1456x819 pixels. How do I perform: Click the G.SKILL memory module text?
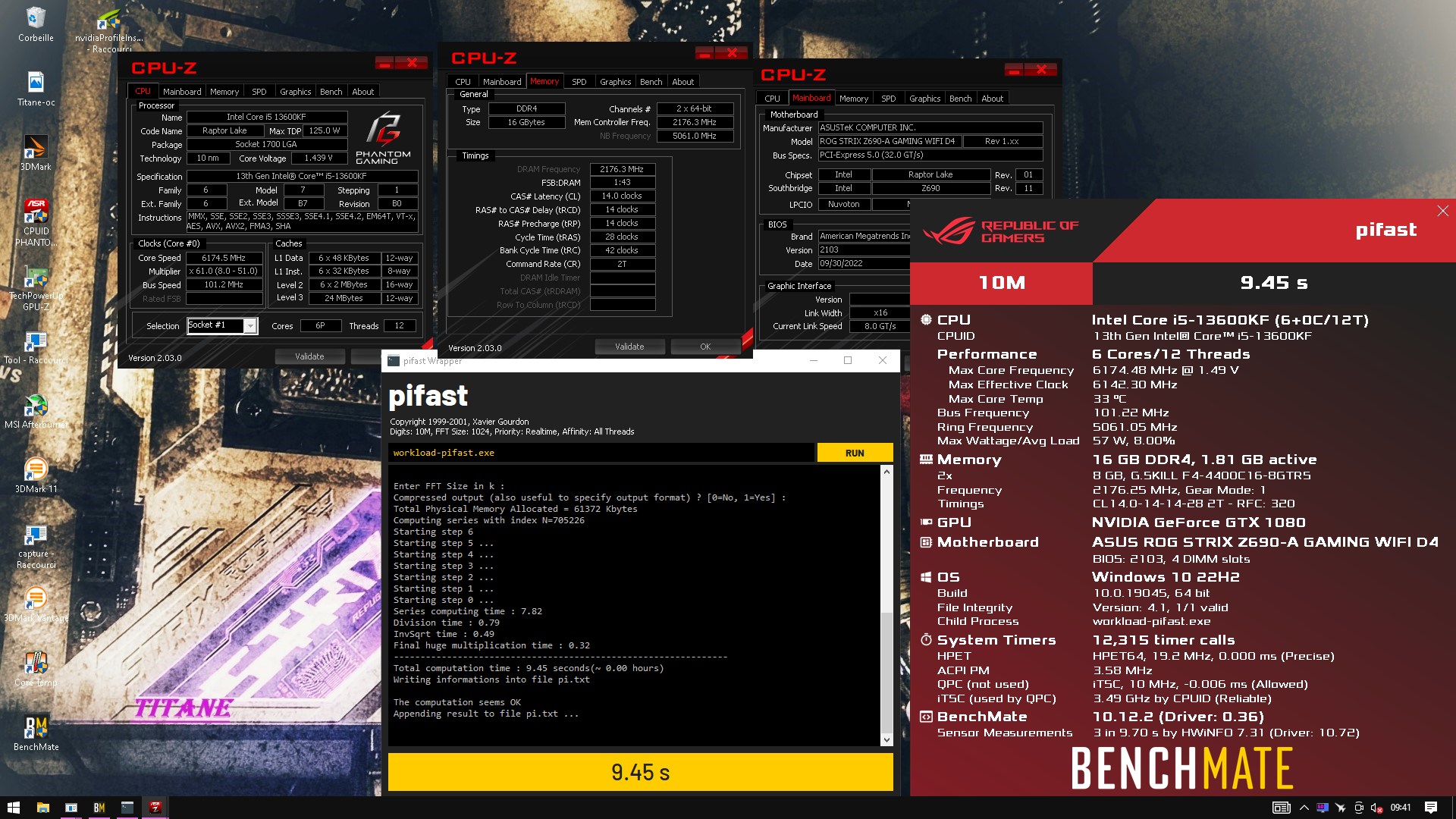(x=1201, y=475)
